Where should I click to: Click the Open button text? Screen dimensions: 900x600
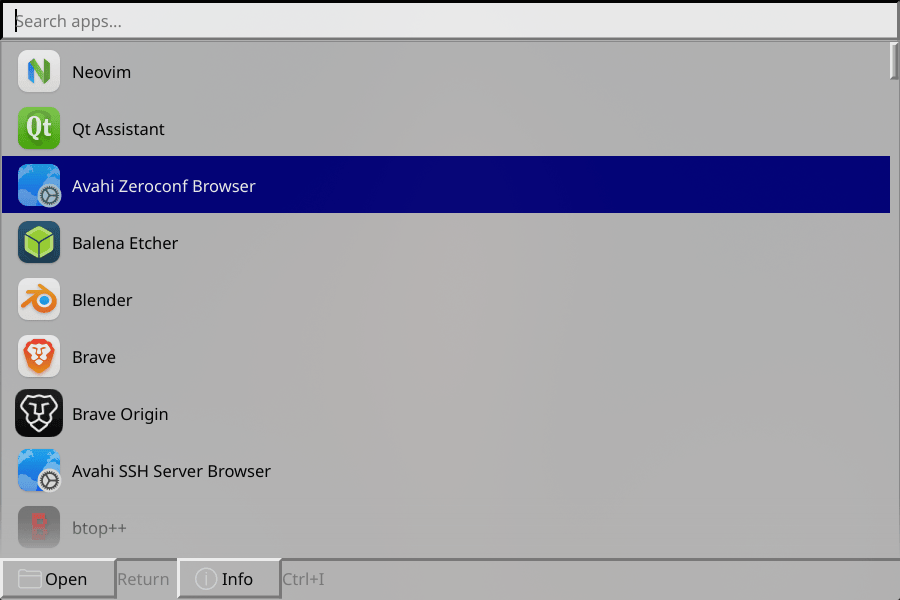[66, 579]
